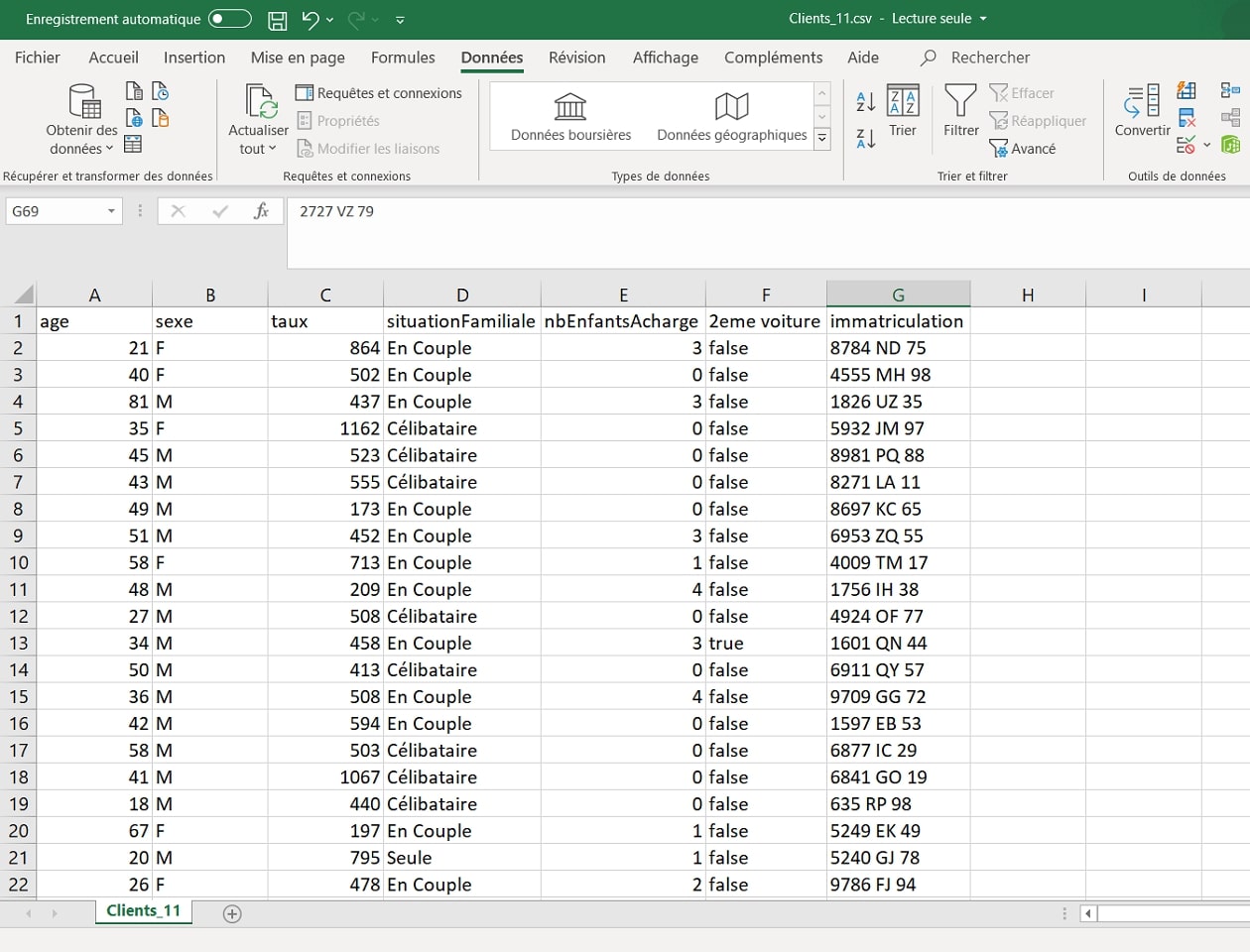1250x952 pixels.
Task: Click the Consolidate icon
Action: click(x=1230, y=91)
